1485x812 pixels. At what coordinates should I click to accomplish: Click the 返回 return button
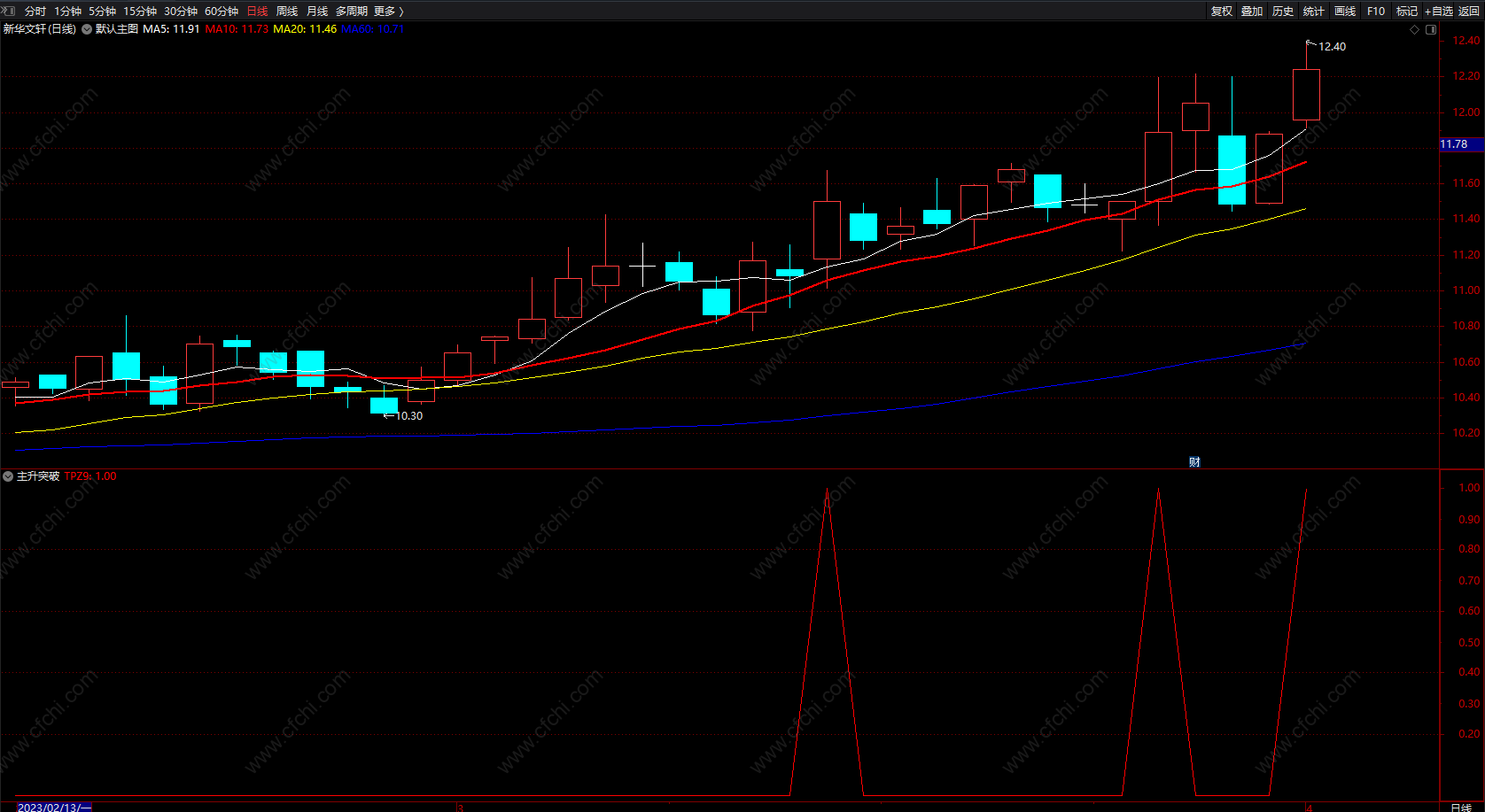(x=1469, y=11)
